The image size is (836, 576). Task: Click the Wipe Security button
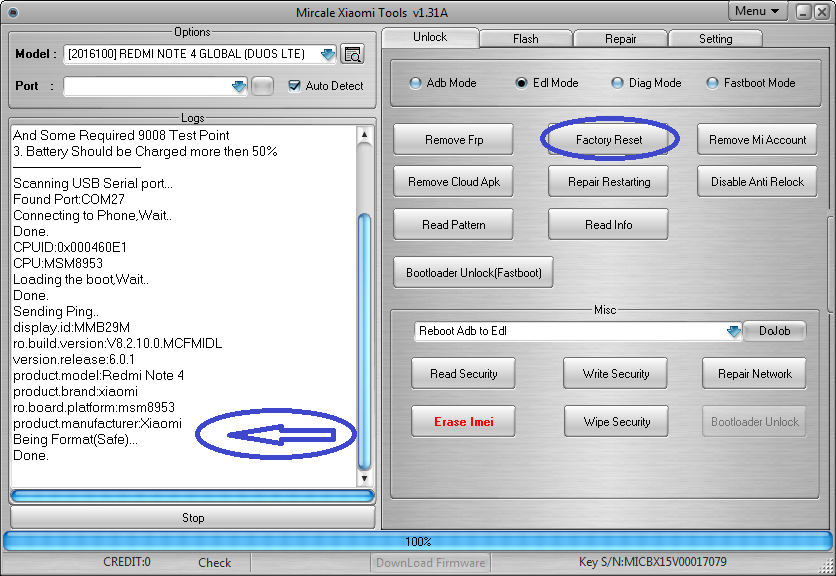616,422
